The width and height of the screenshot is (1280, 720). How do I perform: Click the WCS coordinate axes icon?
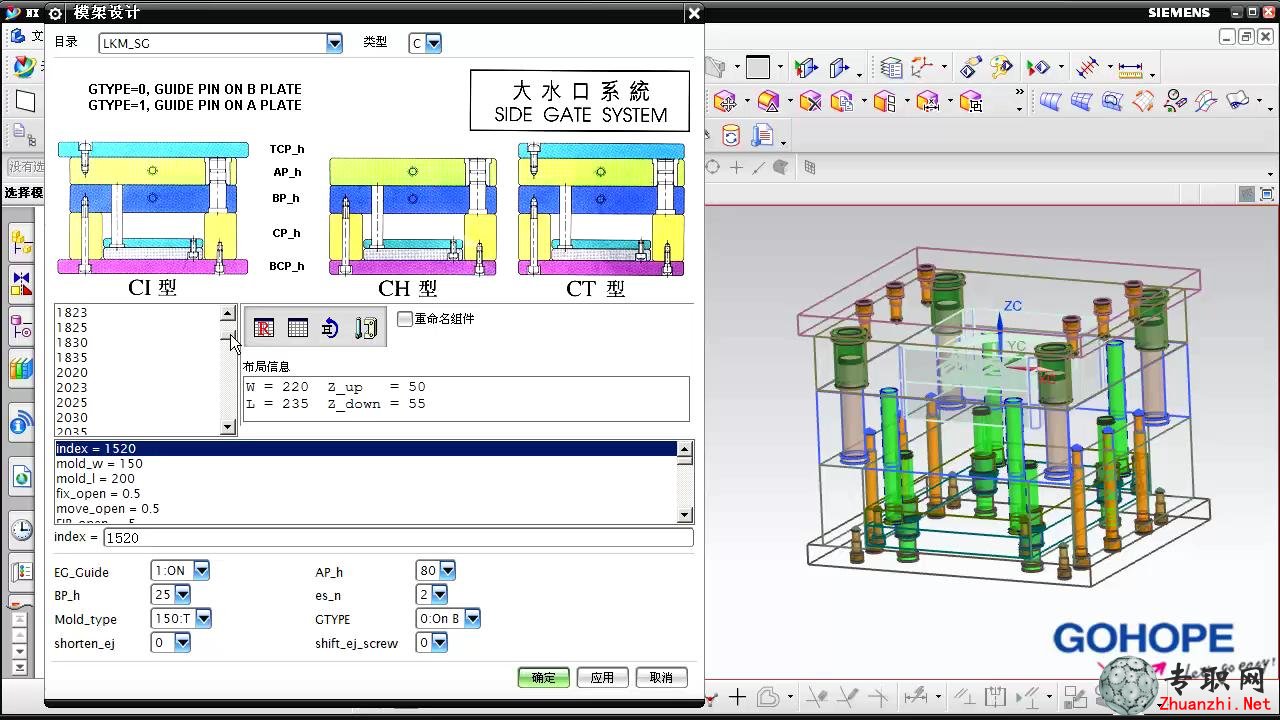pos(921,68)
